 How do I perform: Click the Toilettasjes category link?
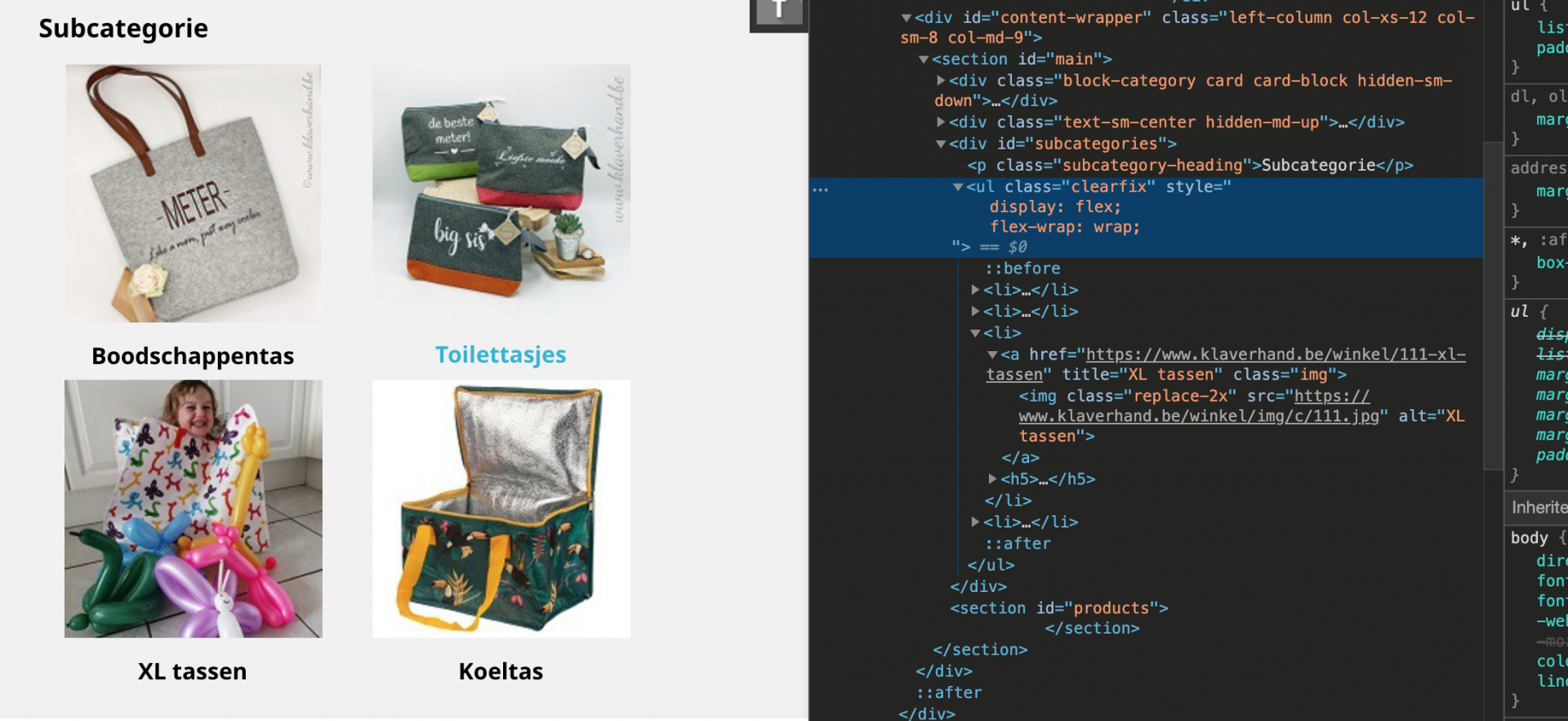coord(501,354)
